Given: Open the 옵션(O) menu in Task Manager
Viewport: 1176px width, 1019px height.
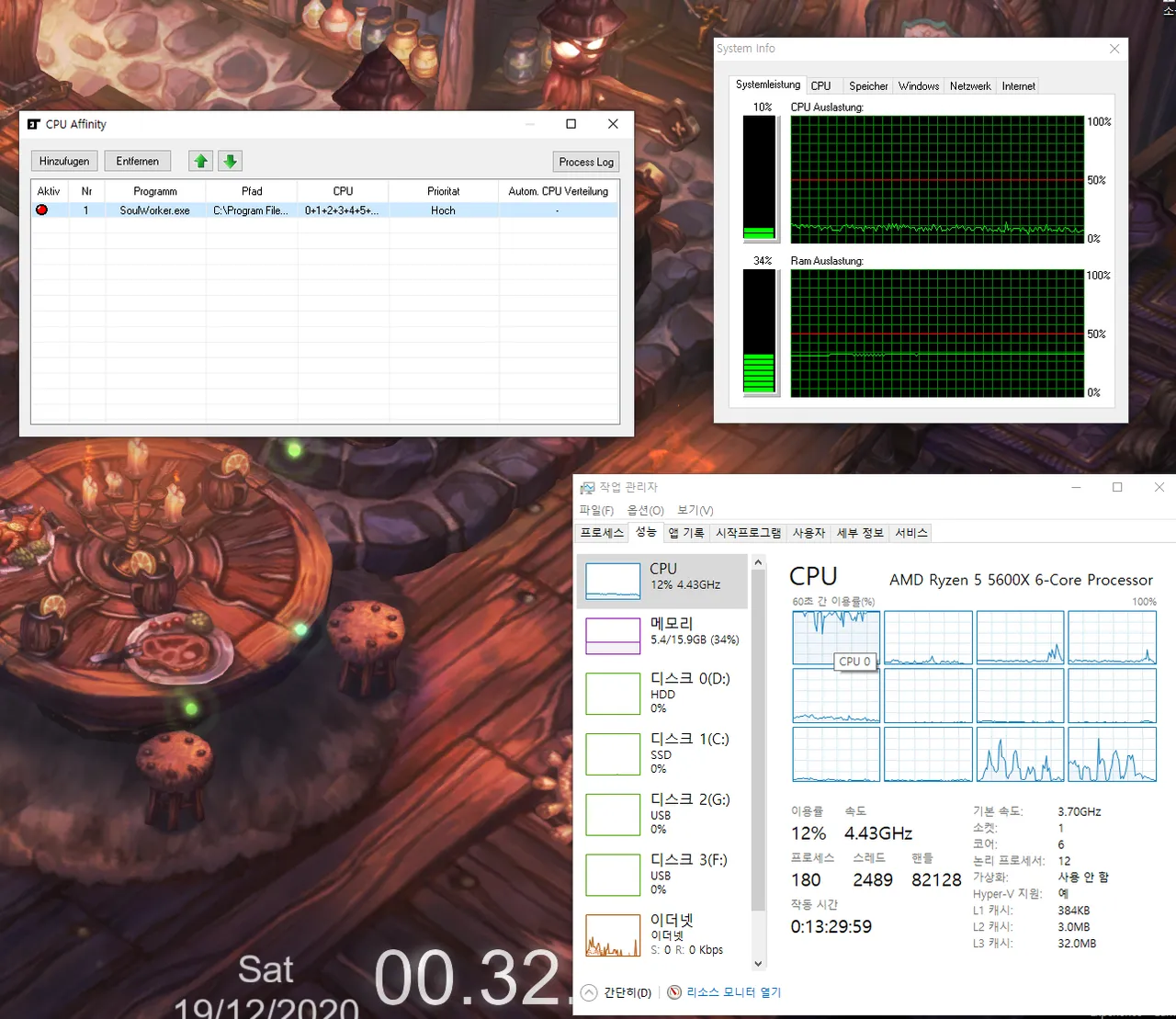Looking at the screenshot, I should tap(645, 510).
